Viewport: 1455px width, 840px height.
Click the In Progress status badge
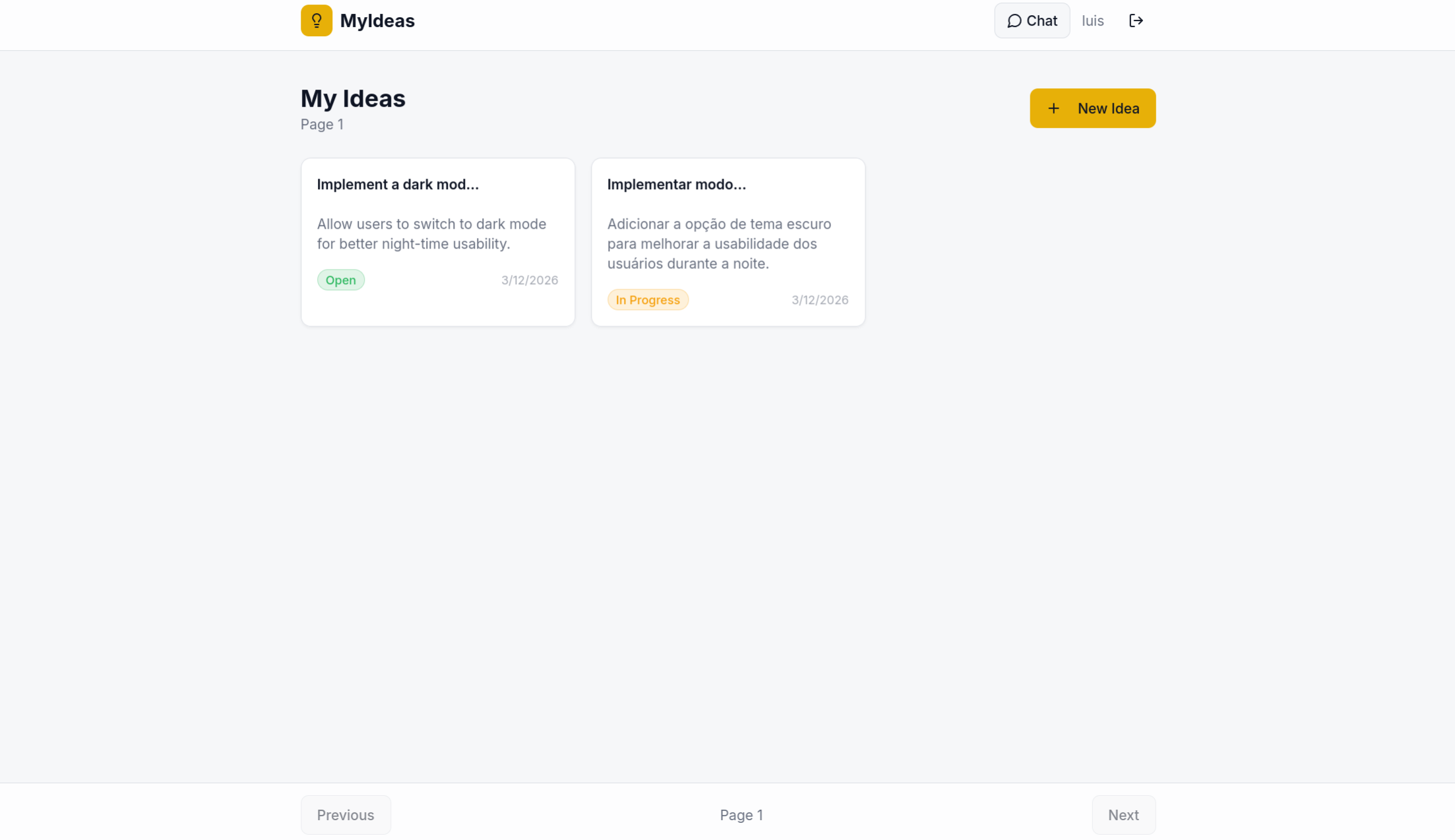point(648,299)
